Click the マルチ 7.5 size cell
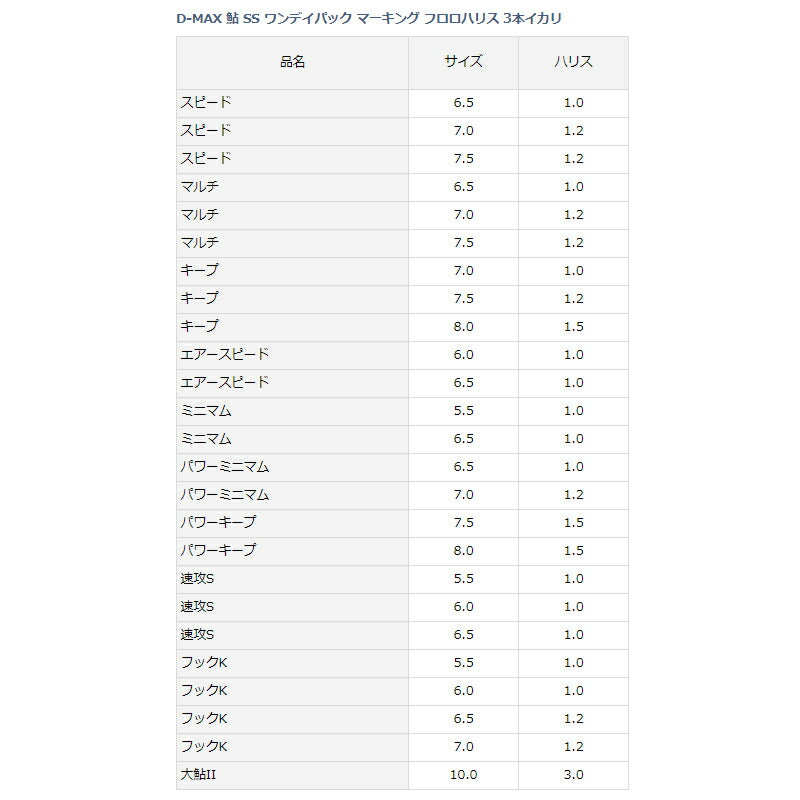Viewport: 800px width, 800px height. click(463, 243)
